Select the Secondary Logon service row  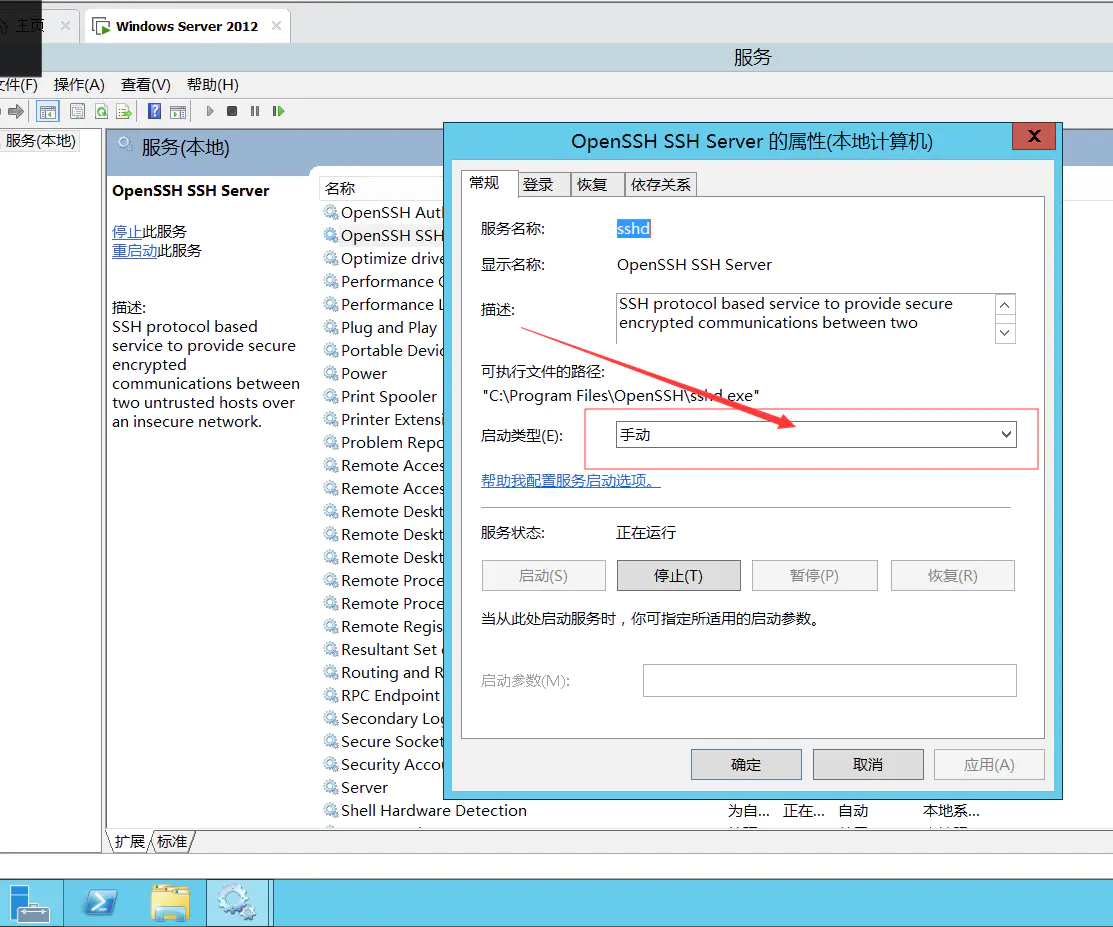(x=383, y=718)
